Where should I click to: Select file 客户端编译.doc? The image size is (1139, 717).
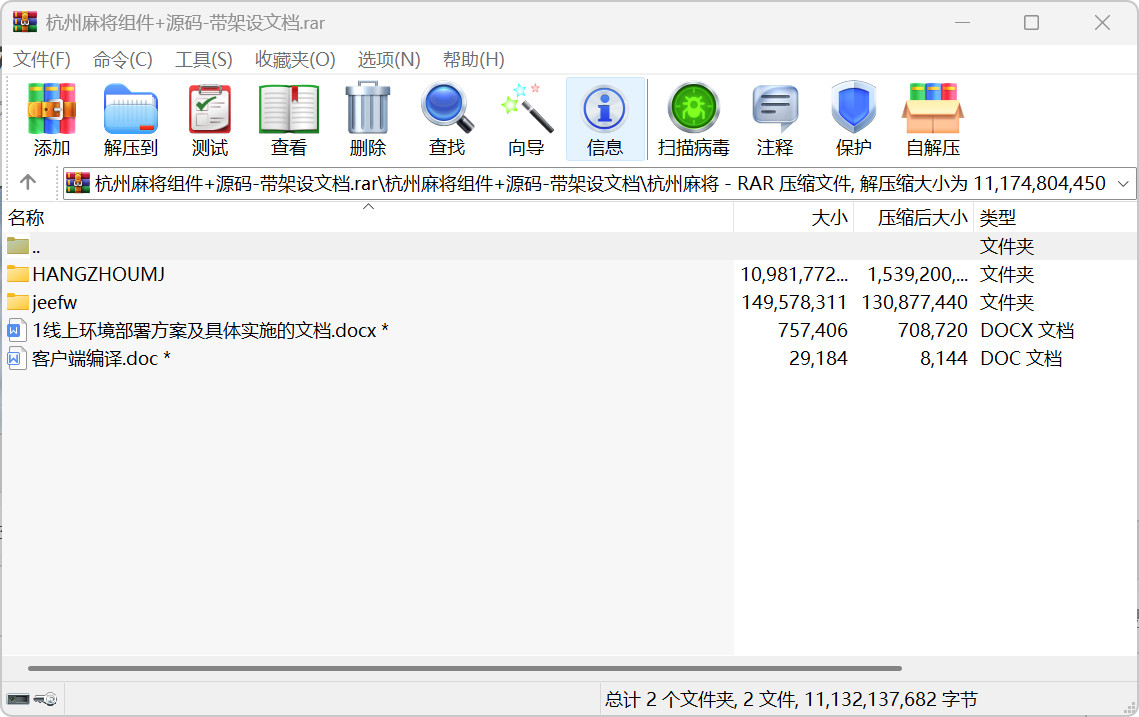click(x=101, y=358)
